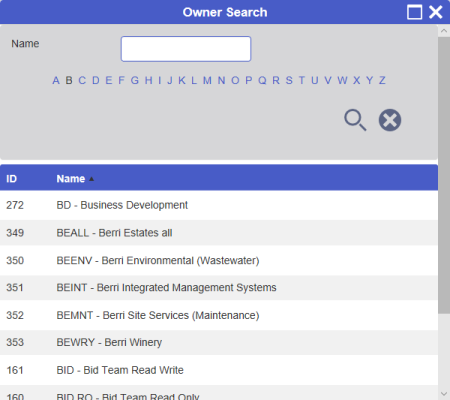Screen dimensions: 450x400
Task: Select BEENV - Berri Environmental (Wastewater) row
Action: tap(219, 260)
